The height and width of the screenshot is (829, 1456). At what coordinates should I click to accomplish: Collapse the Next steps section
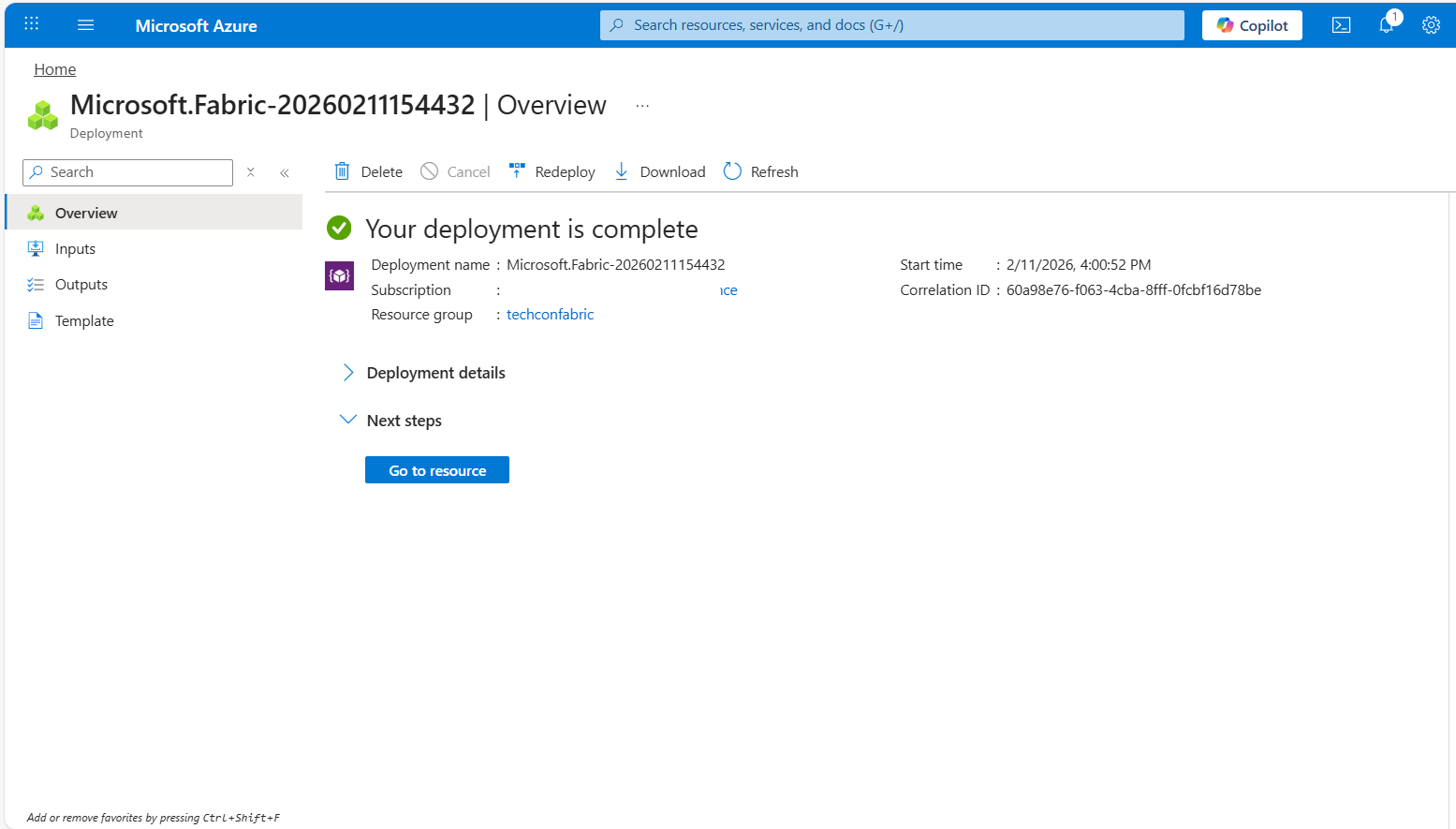pos(348,420)
